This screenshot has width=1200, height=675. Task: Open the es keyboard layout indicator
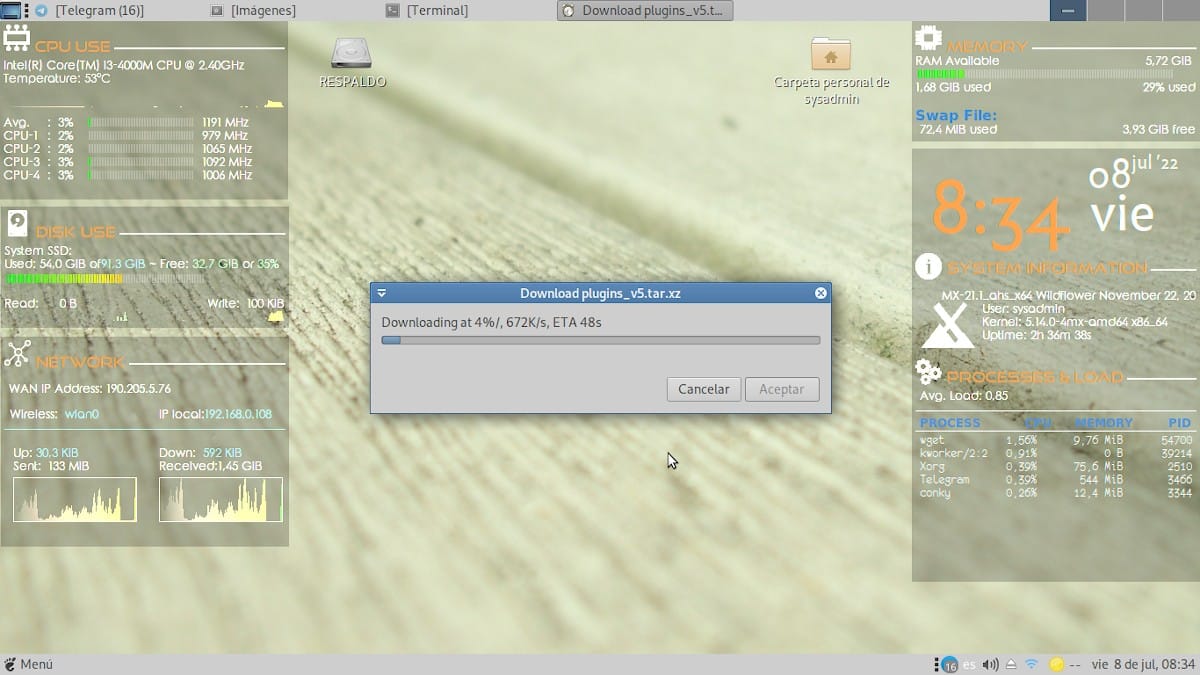(969, 664)
